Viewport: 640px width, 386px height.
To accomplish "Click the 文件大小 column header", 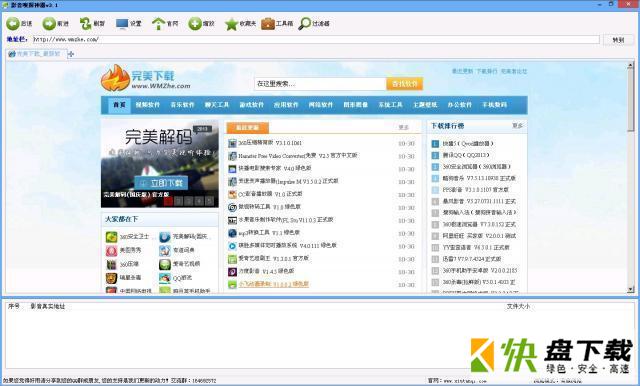I will point(518,306).
